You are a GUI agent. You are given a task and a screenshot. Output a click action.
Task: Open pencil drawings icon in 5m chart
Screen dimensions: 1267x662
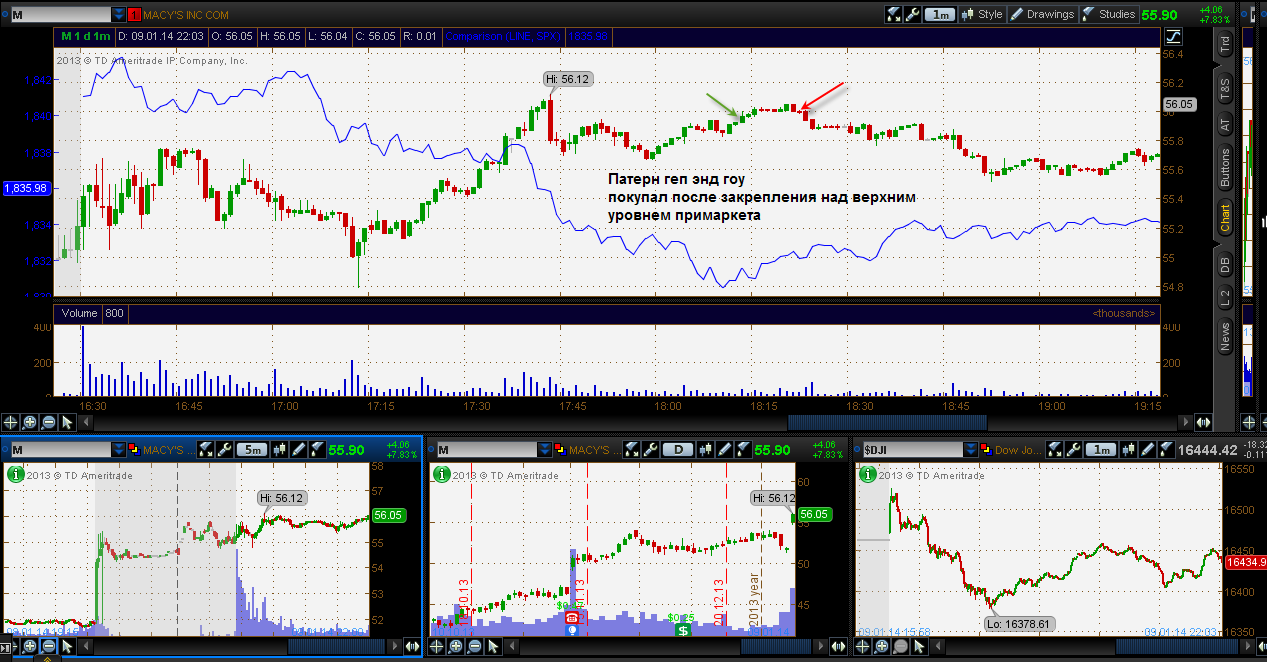(x=298, y=449)
